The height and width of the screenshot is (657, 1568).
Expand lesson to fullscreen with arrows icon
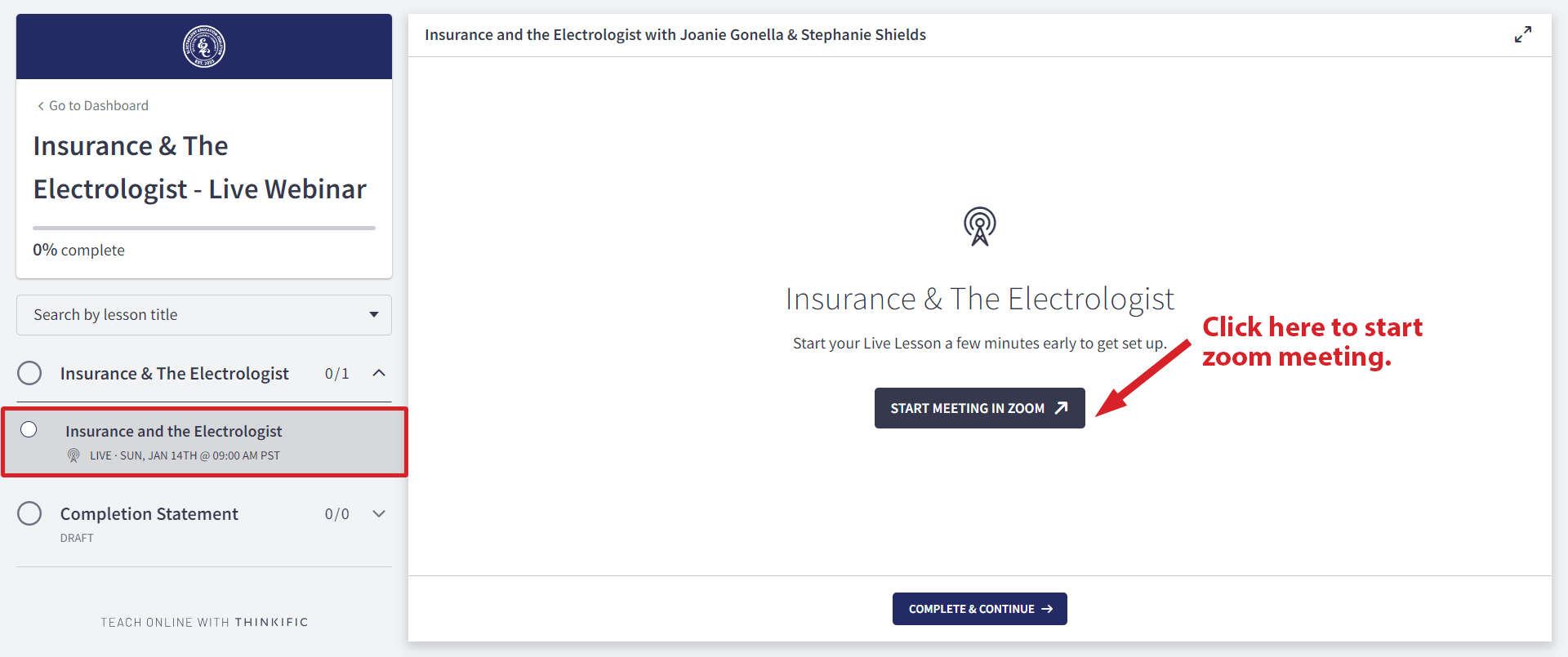[x=1523, y=34]
